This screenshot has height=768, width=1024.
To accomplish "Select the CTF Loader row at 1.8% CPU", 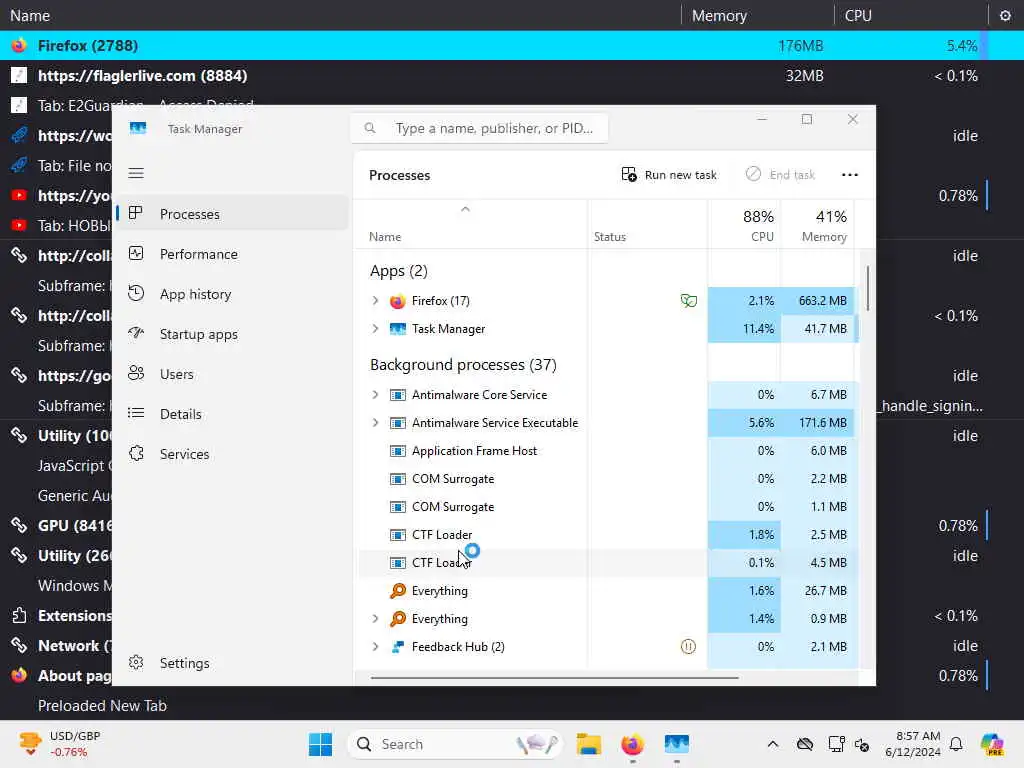I will pos(607,534).
